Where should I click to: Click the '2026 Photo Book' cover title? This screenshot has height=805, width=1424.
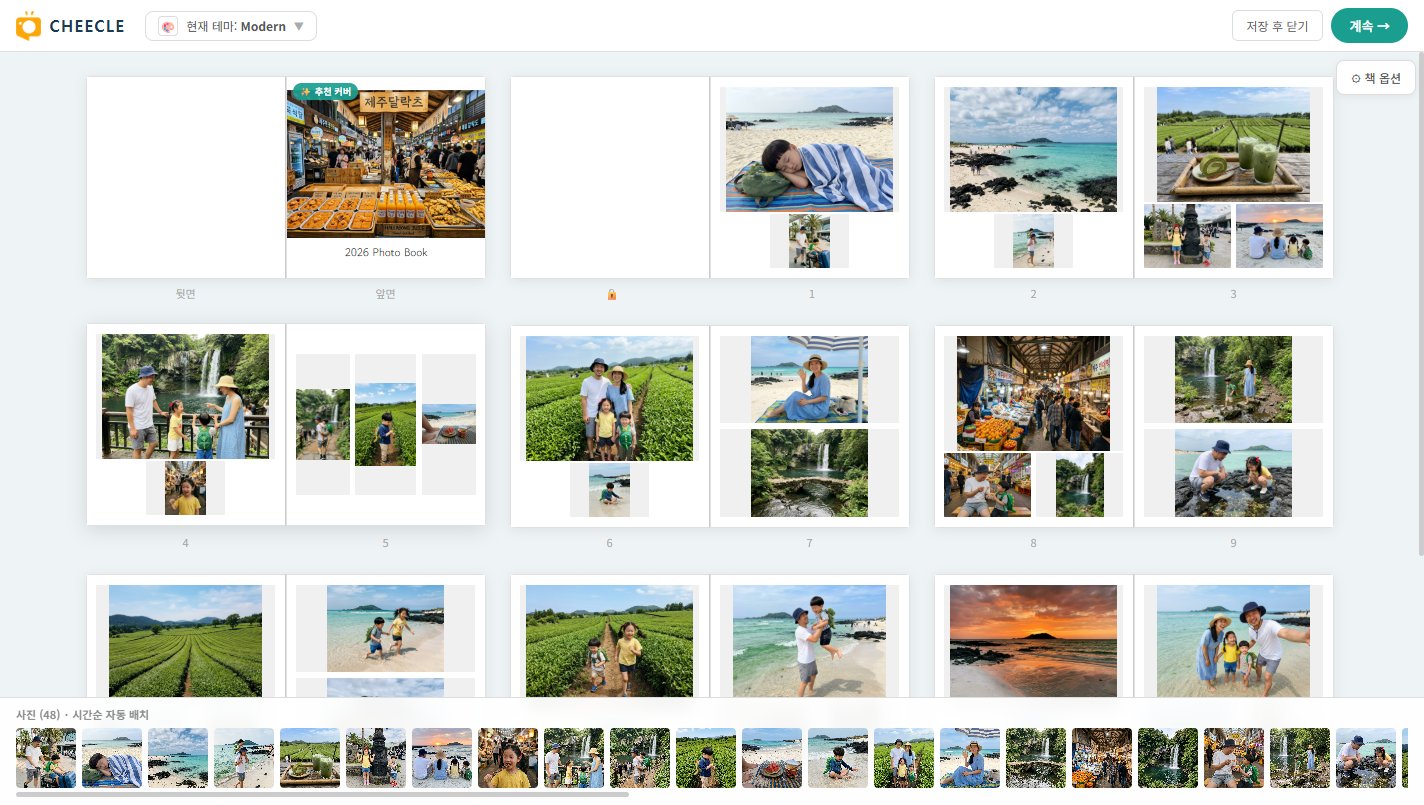click(386, 253)
